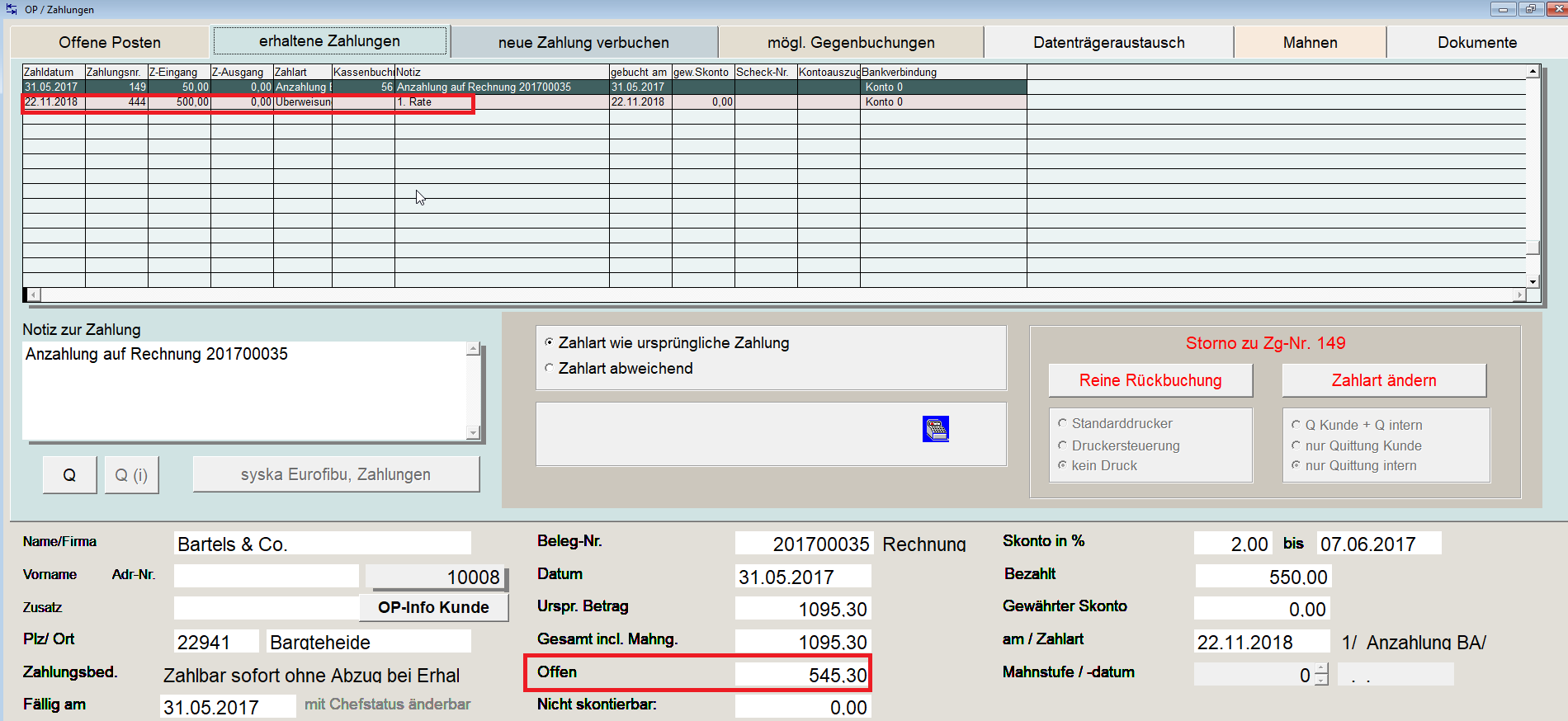
Task: Click the blue calculator icon
Action: point(935,429)
